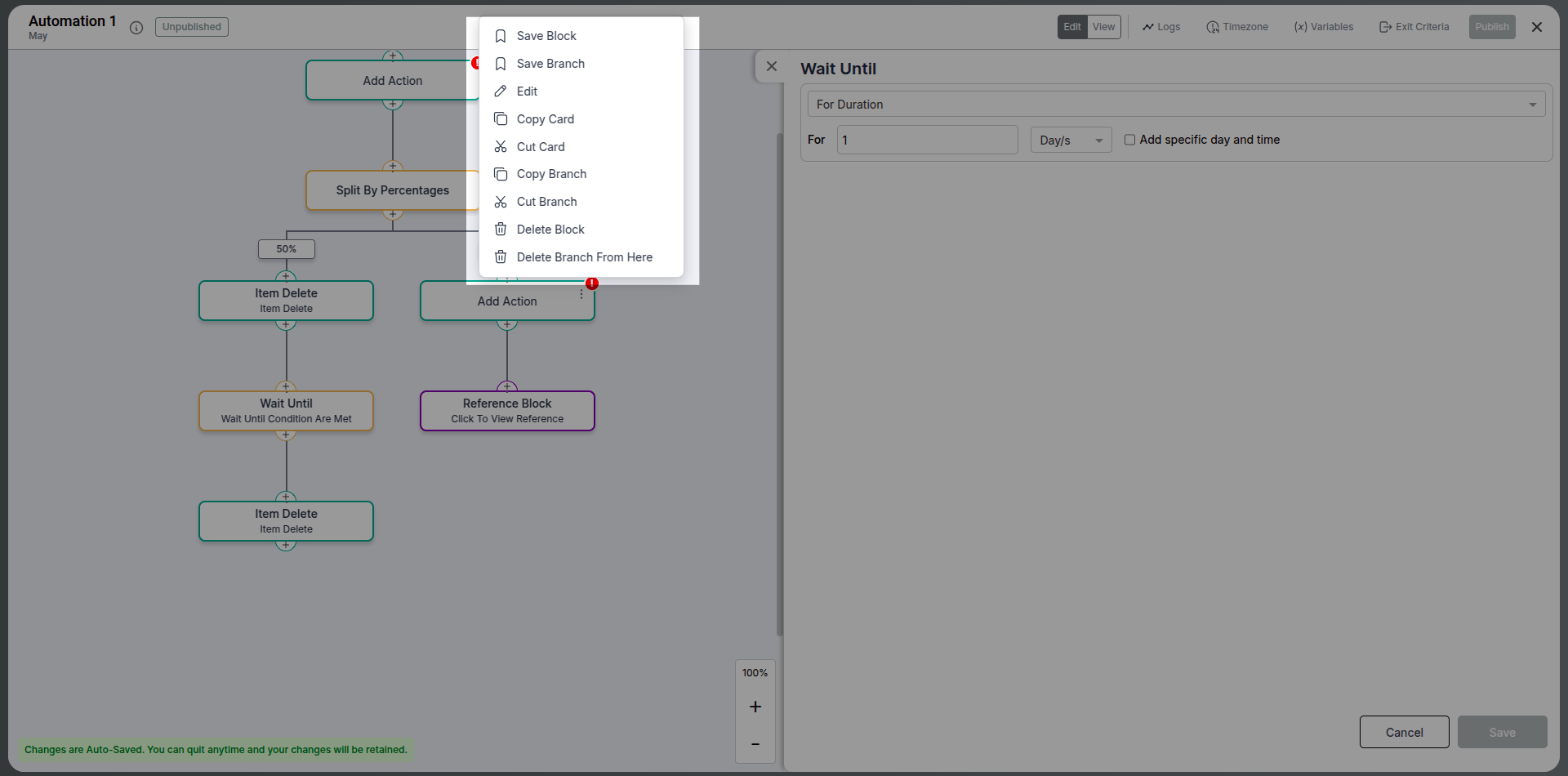This screenshot has width=1568, height=776.
Task: Click the copy icon beside Copy Branch
Action: (501, 174)
